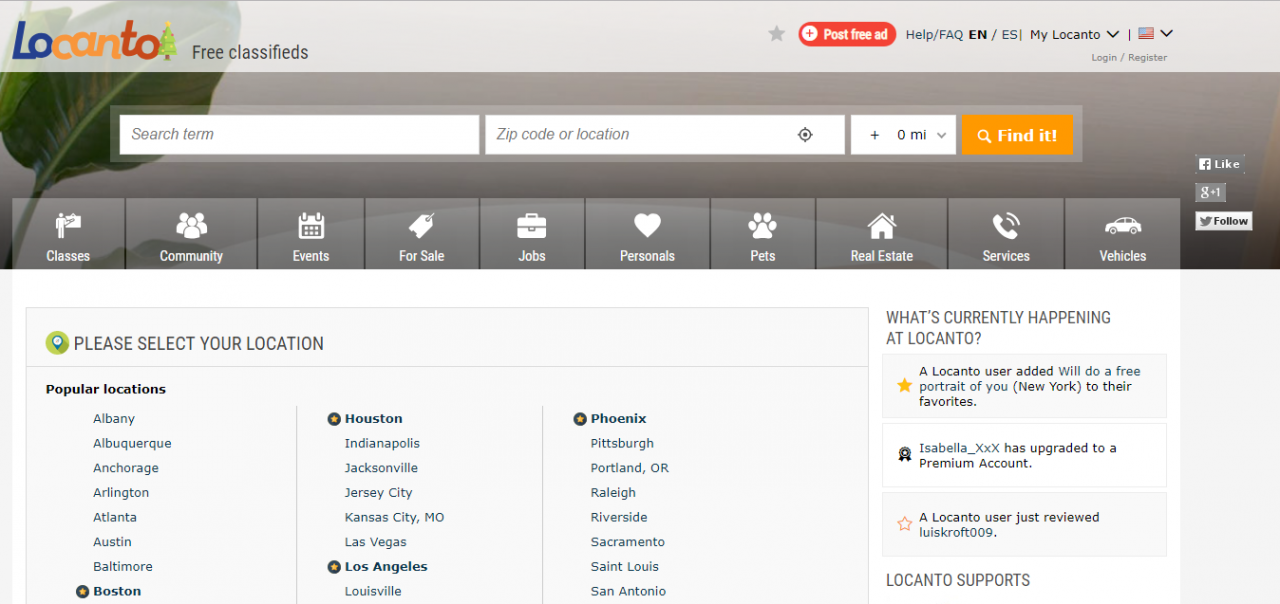Image resolution: width=1280 pixels, height=604 pixels.
Task: Open the Services category tab
Action: 1005,234
